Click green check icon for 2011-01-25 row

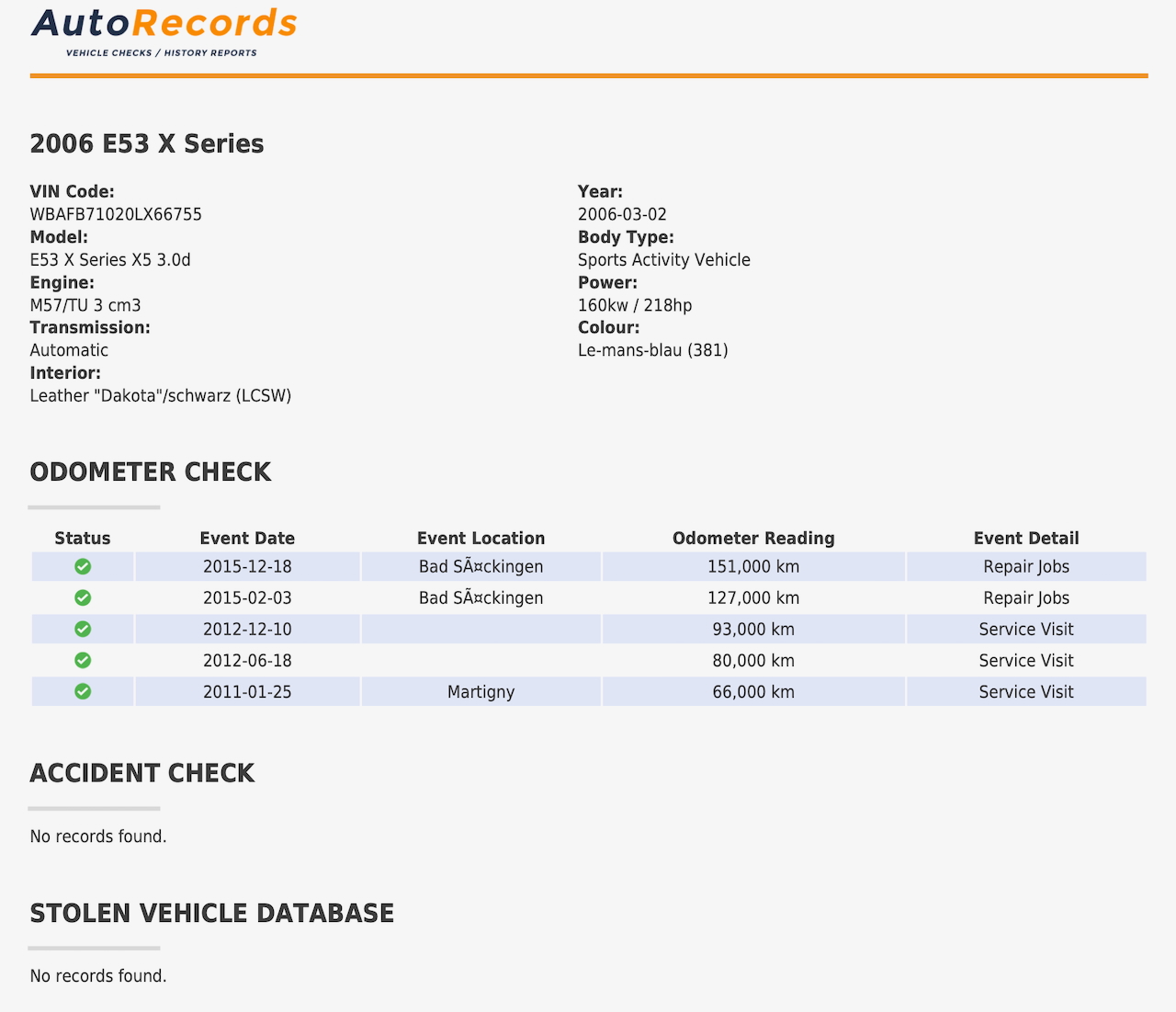click(x=83, y=691)
